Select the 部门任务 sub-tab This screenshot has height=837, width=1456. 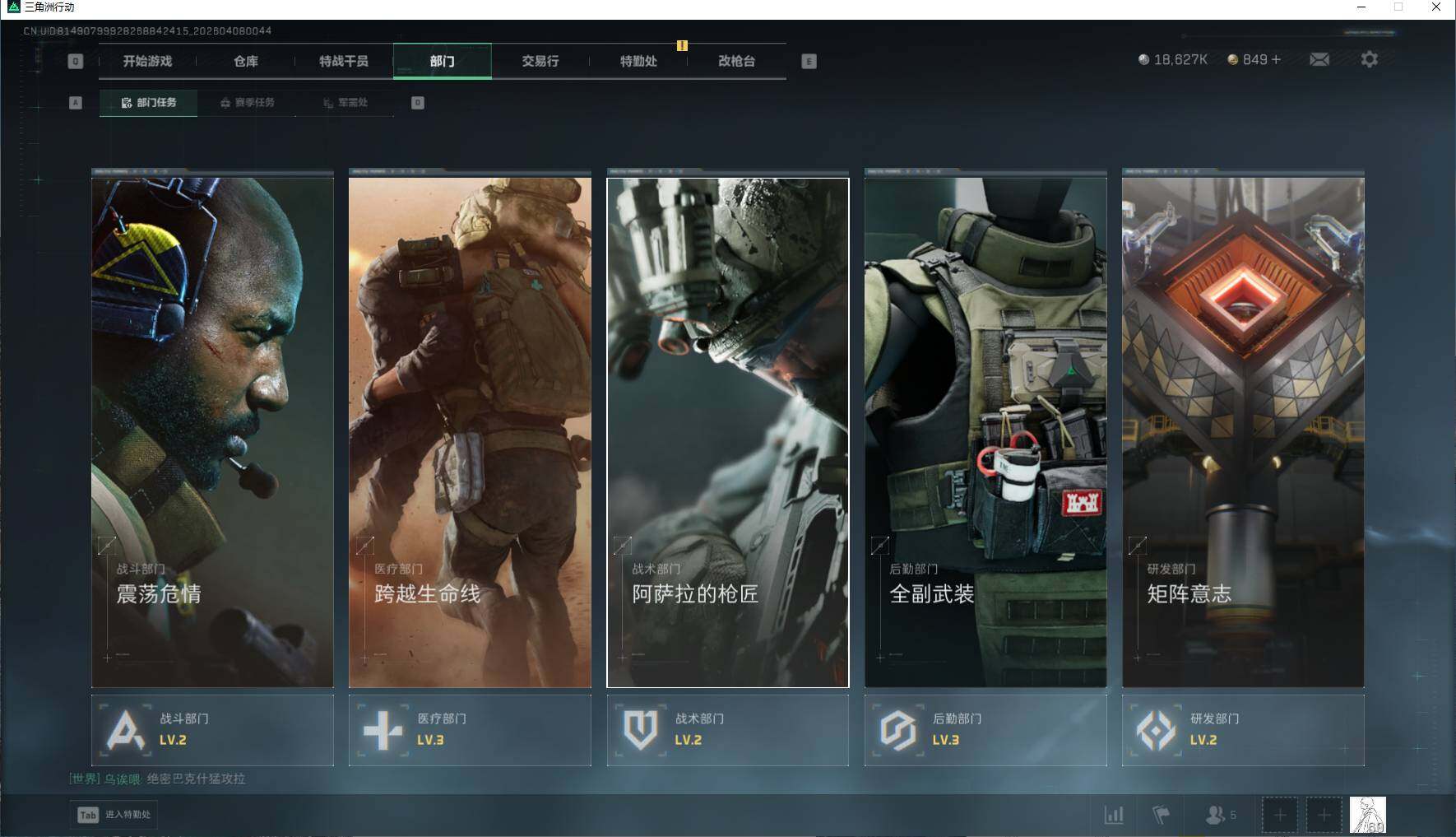148,103
